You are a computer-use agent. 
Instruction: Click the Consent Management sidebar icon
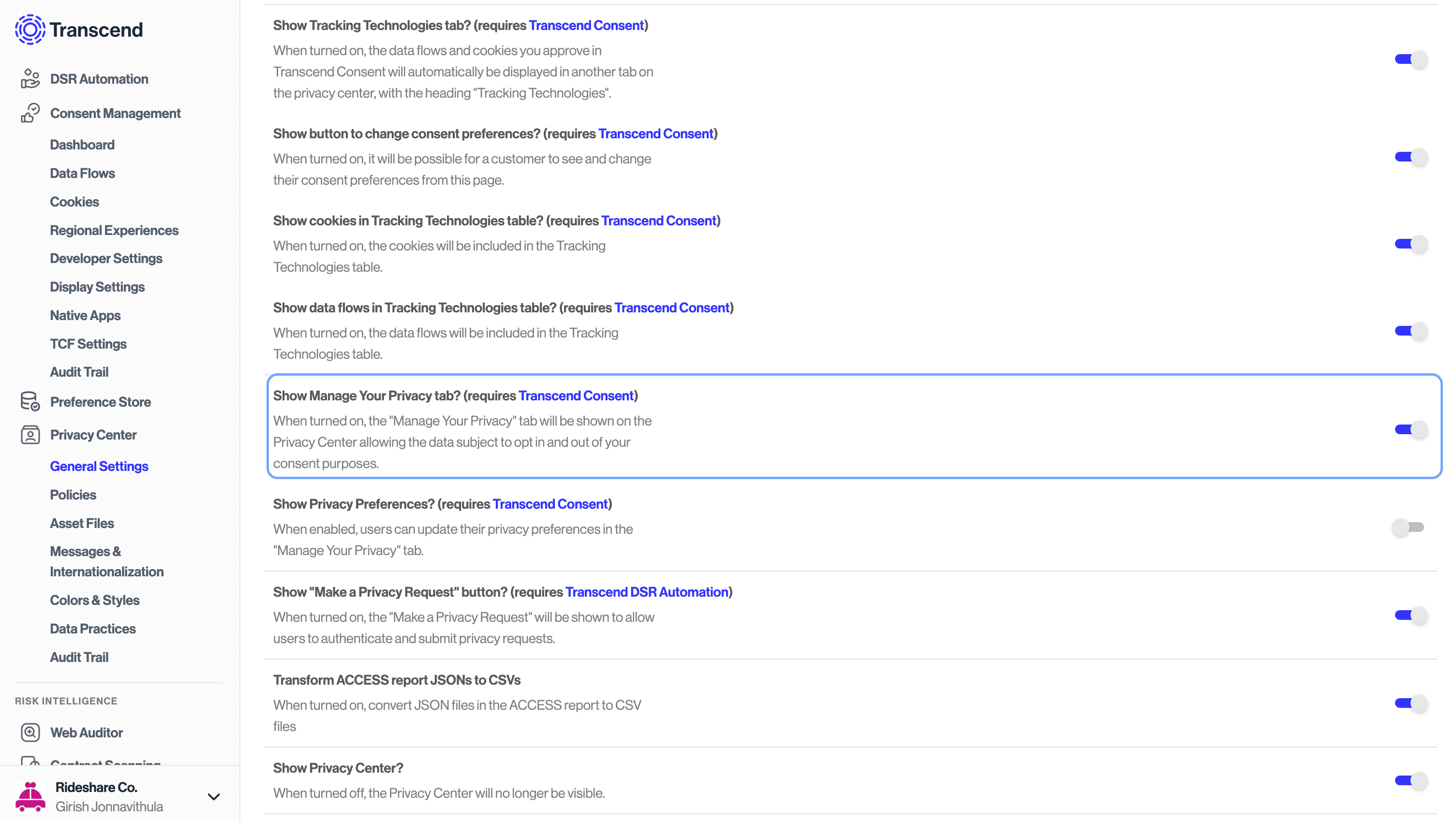pos(30,113)
